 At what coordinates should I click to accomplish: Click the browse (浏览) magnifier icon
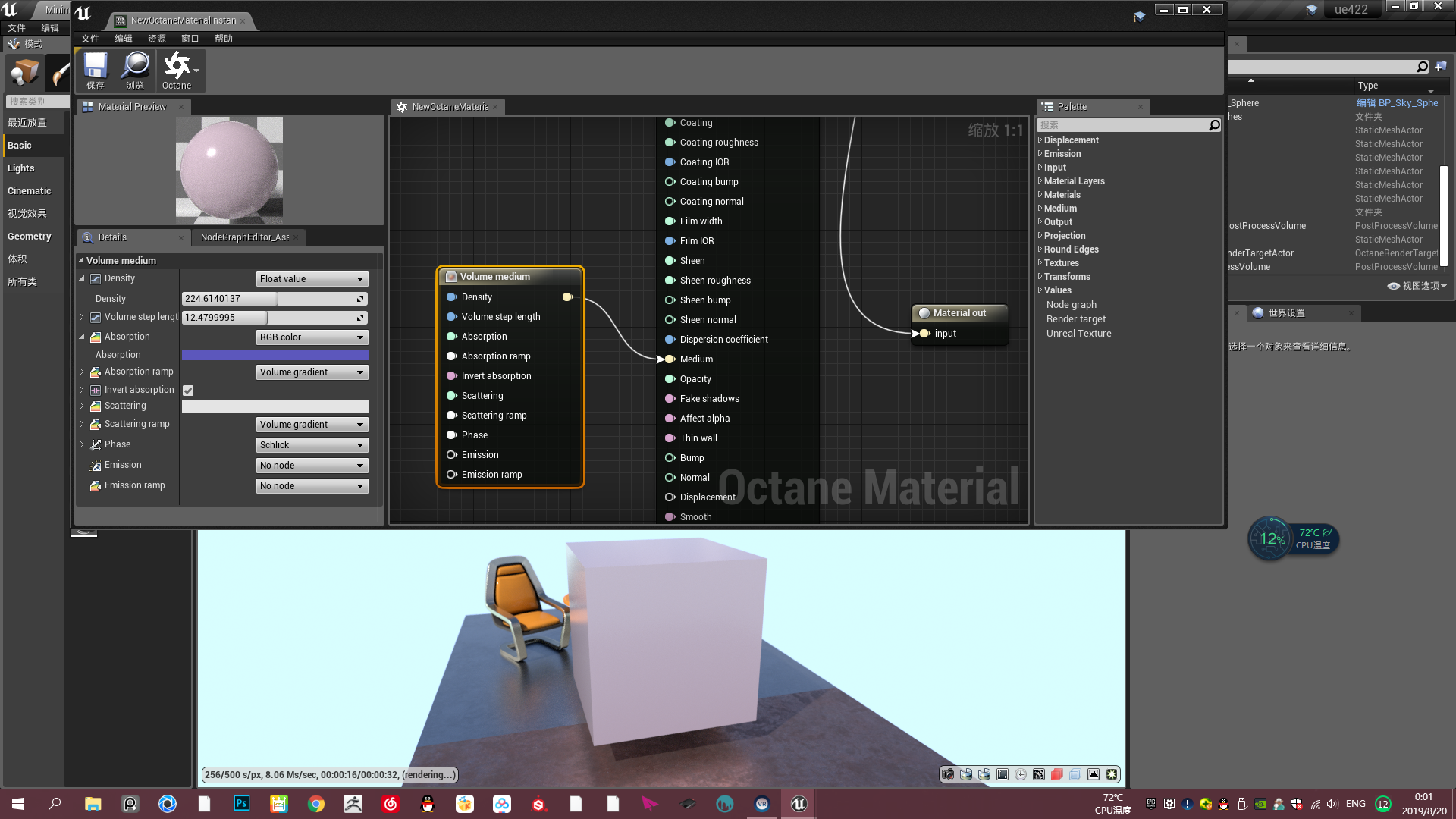136,67
